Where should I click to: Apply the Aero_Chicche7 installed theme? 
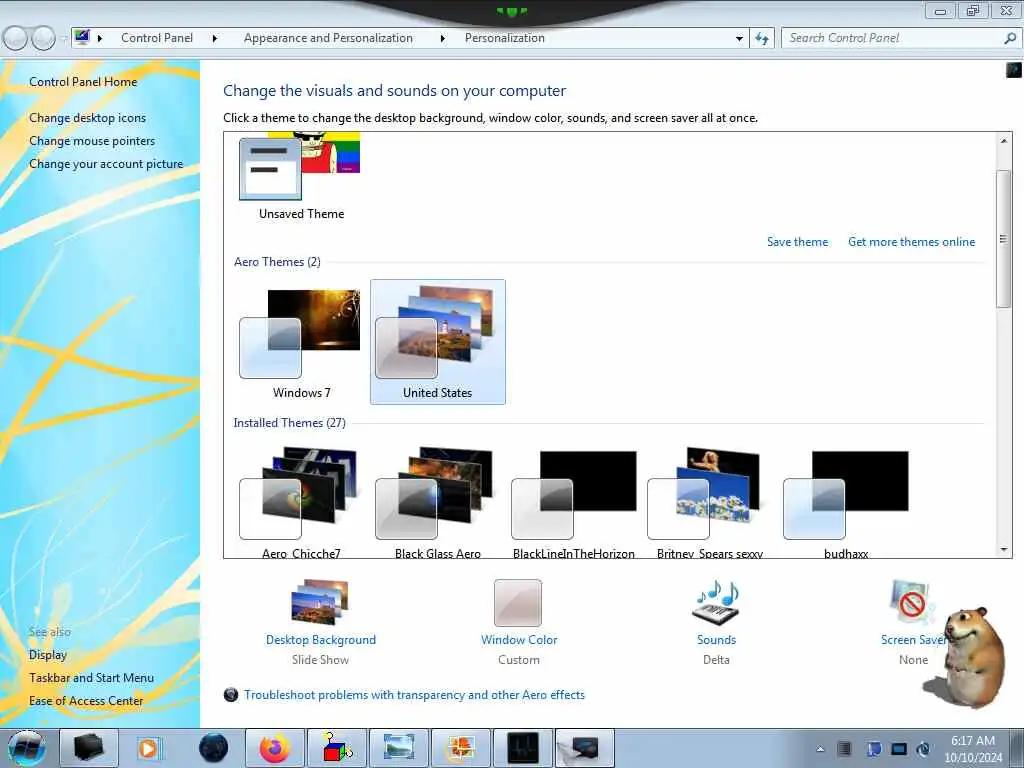pos(301,501)
